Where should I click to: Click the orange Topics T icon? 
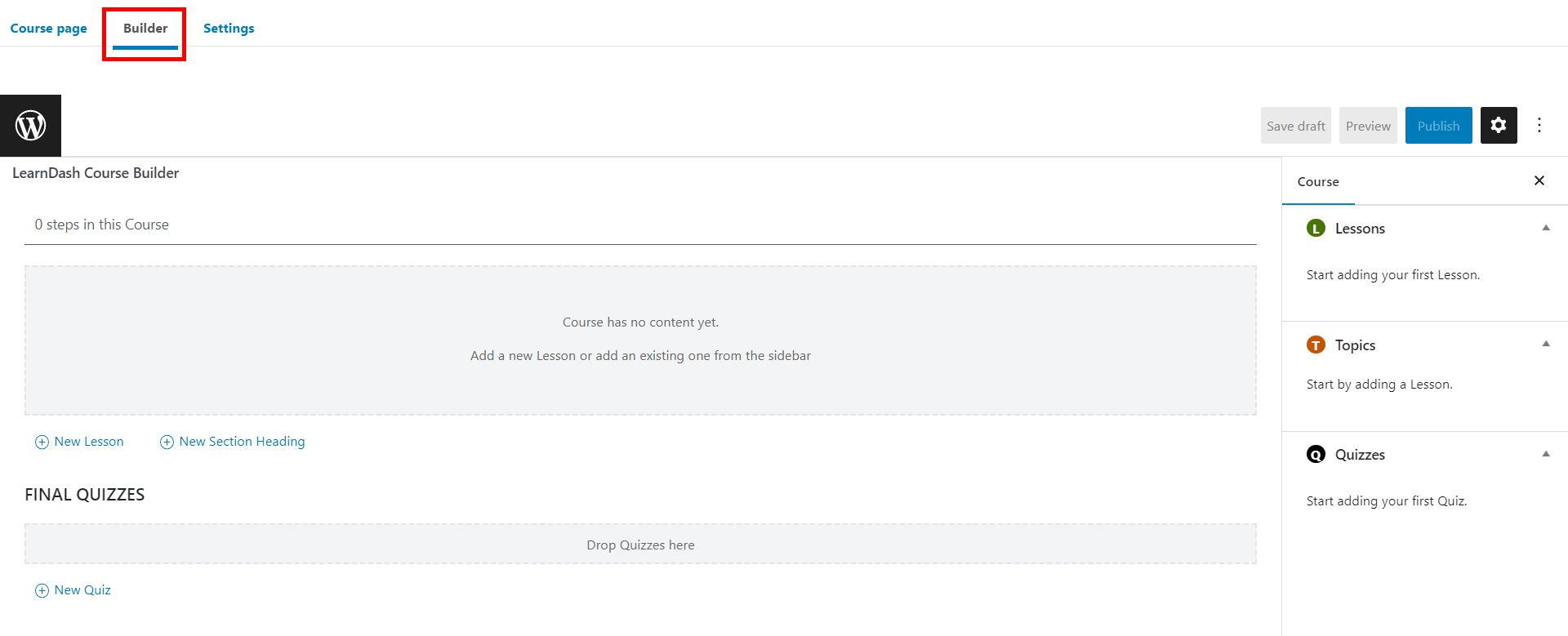[x=1316, y=345]
